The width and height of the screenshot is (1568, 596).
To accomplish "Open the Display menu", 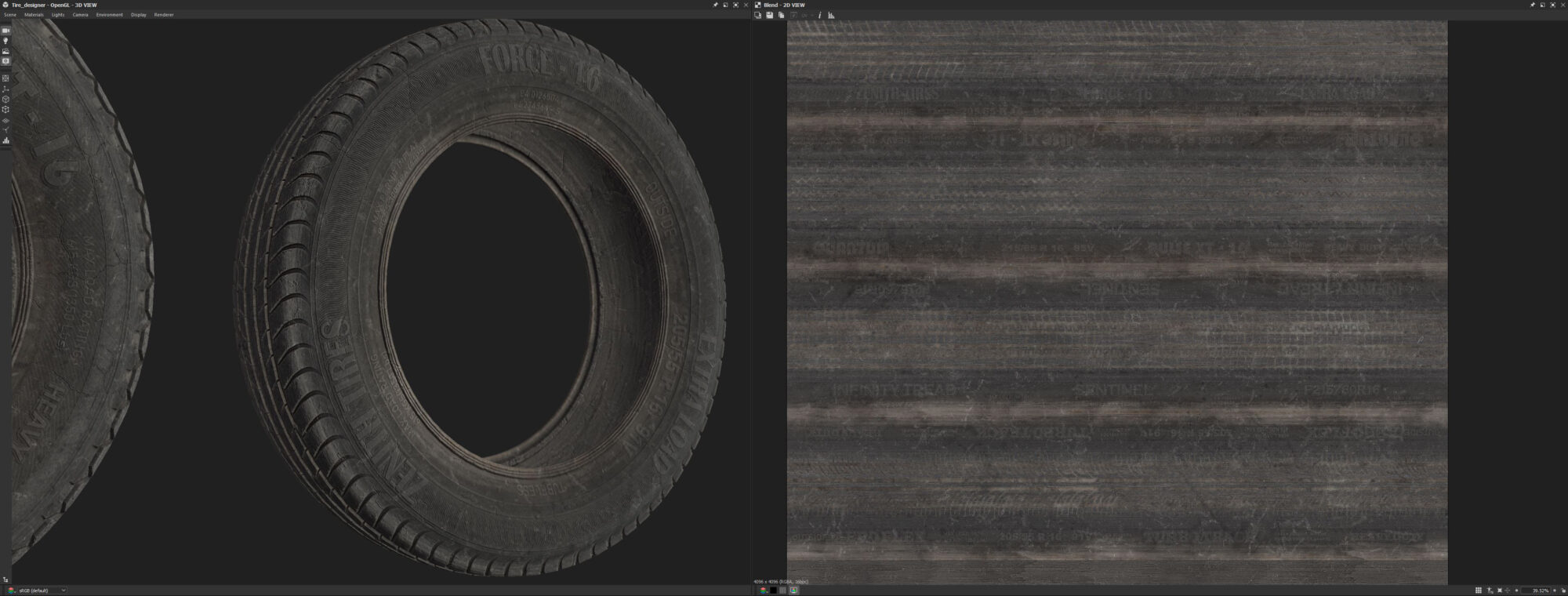I will tap(139, 15).
